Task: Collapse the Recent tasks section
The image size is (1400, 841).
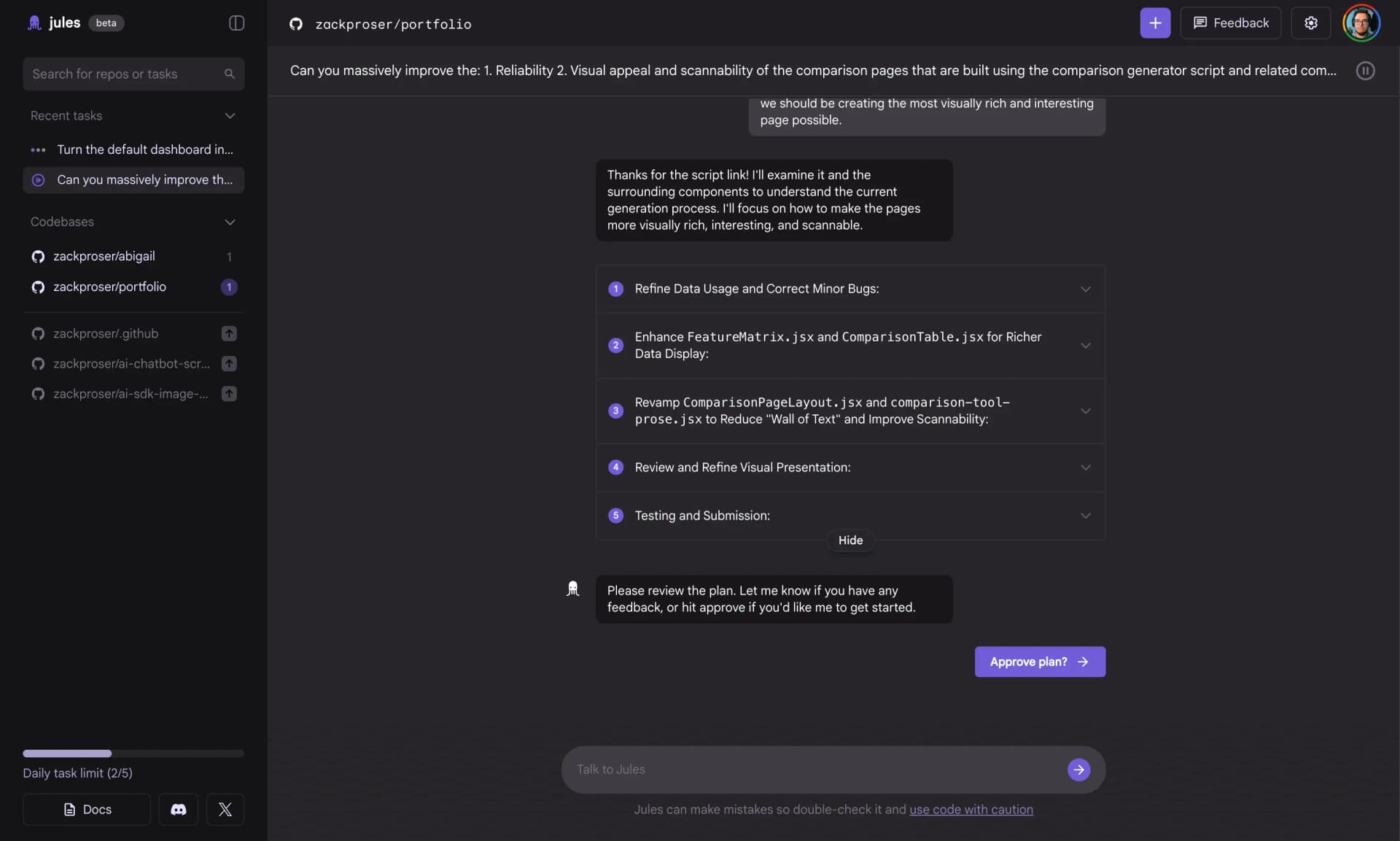Action: (x=230, y=116)
